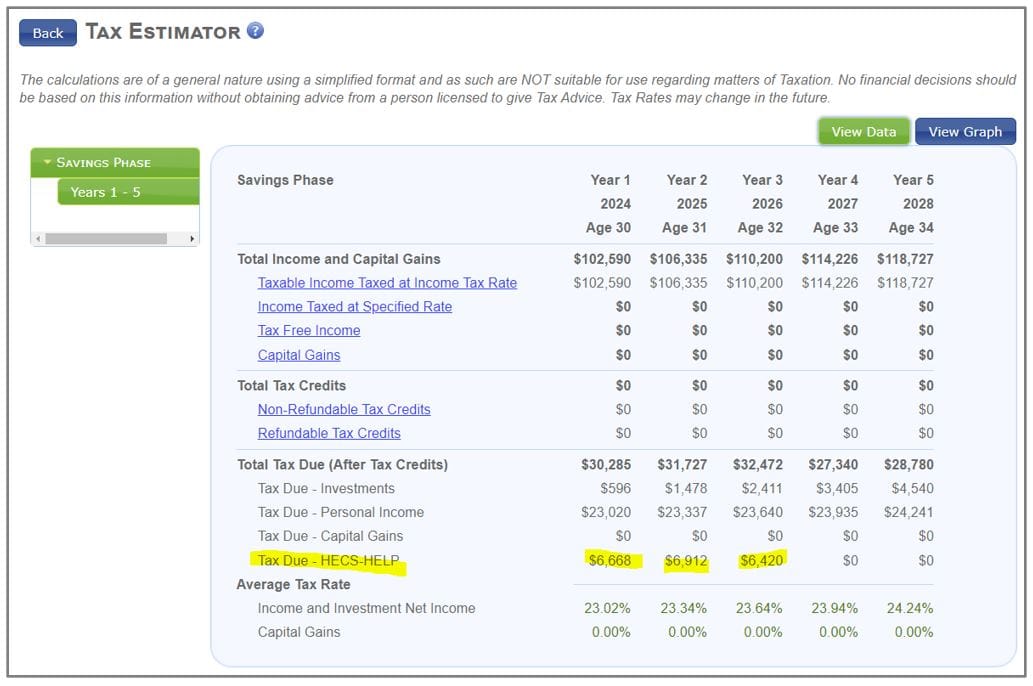Click the blue help question mark icon
Screen dimensions: 1033x686
click(x=255, y=31)
